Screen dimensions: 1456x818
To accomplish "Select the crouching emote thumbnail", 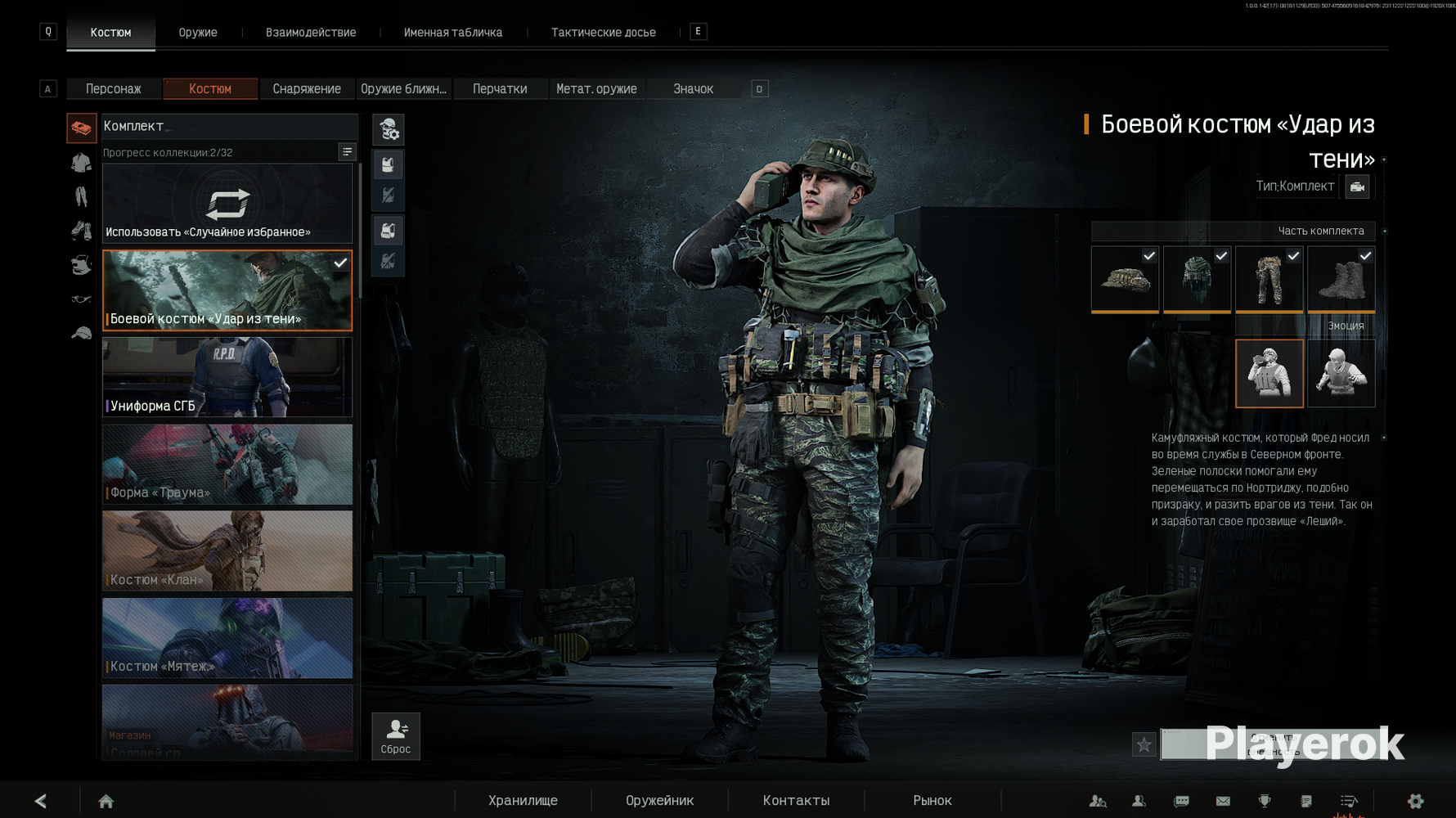I will [x=1341, y=374].
